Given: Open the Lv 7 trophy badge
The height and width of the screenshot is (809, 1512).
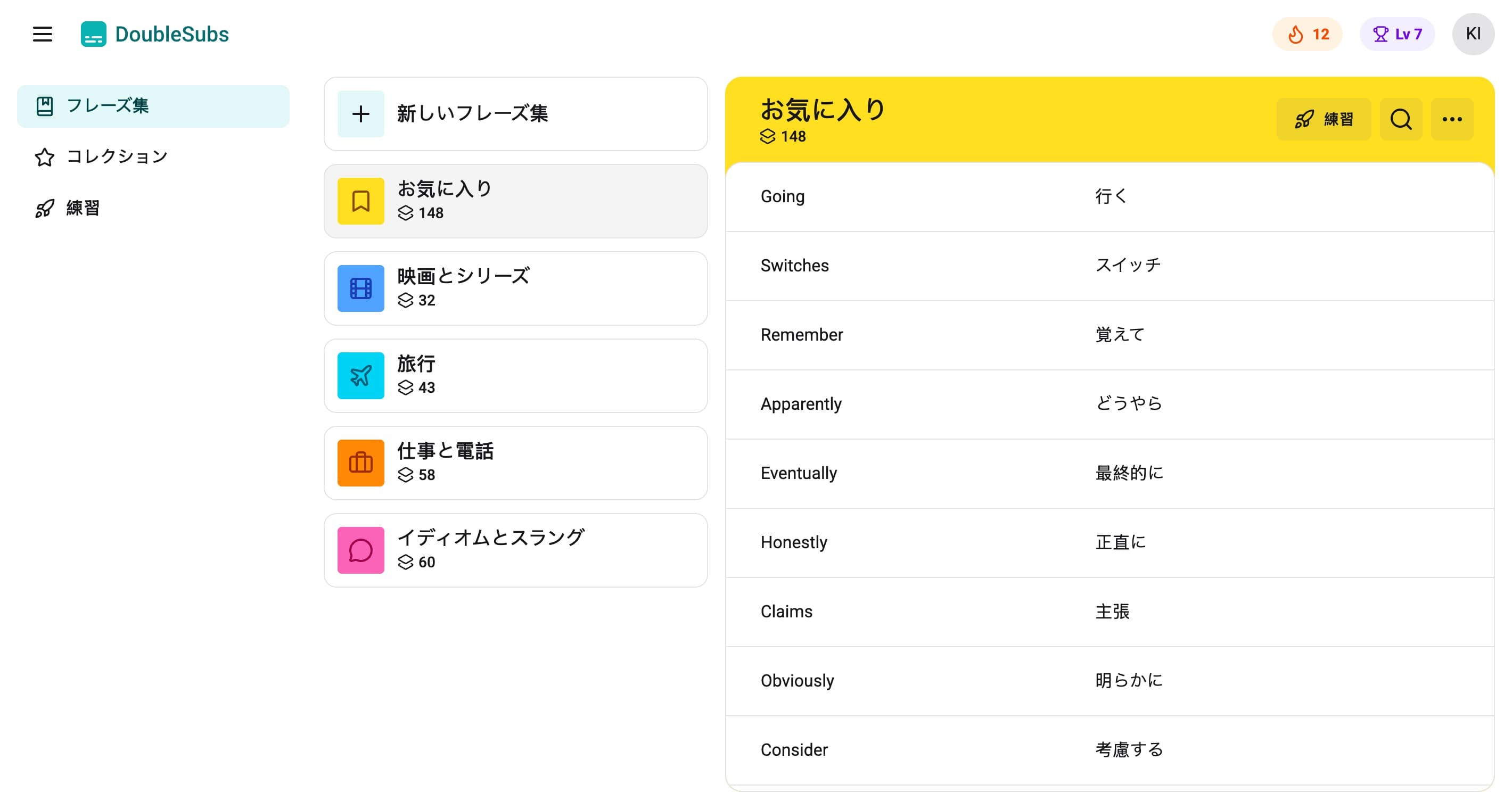Looking at the screenshot, I should [1397, 34].
